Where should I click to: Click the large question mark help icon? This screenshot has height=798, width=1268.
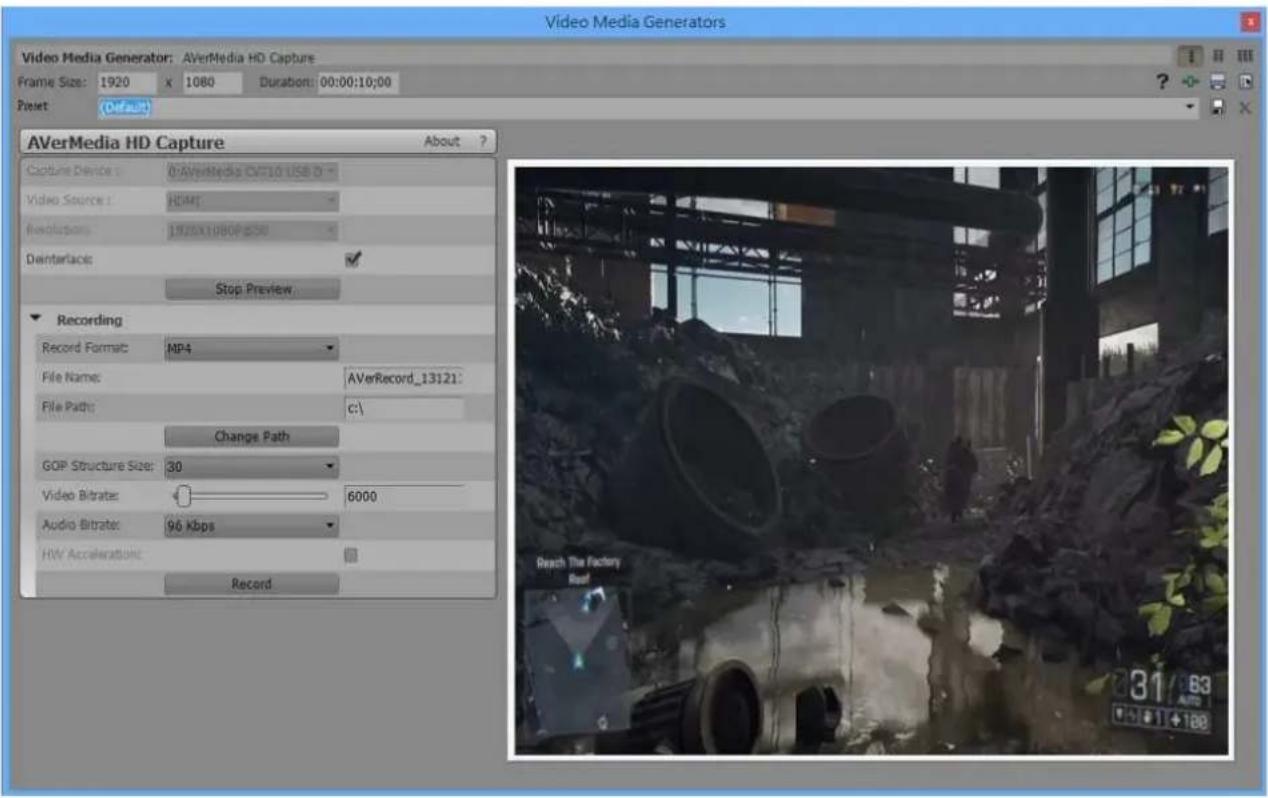tap(1163, 83)
